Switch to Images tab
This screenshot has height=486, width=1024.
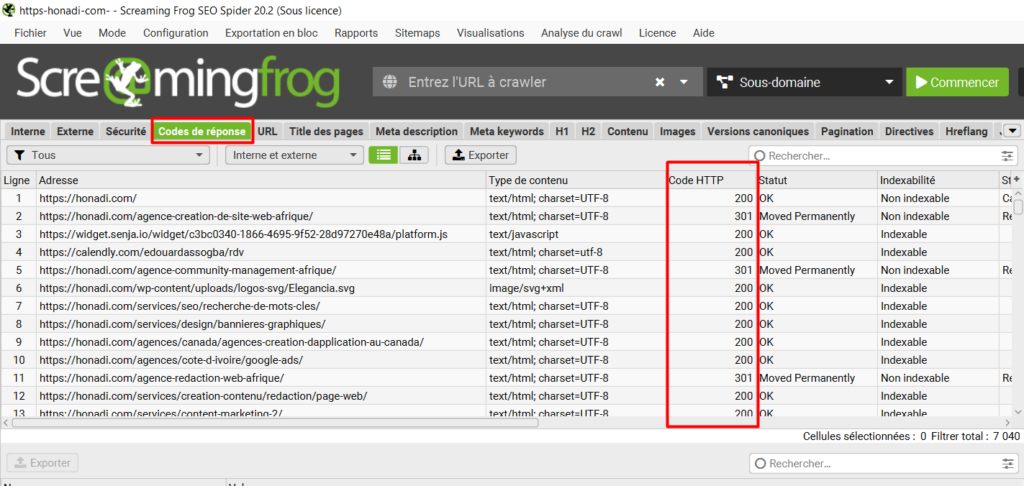click(x=677, y=131)
